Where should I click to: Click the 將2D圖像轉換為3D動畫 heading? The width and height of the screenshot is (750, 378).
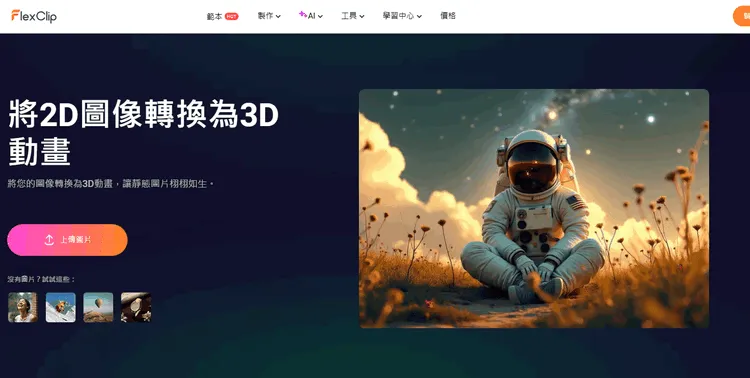coord(143,133)
